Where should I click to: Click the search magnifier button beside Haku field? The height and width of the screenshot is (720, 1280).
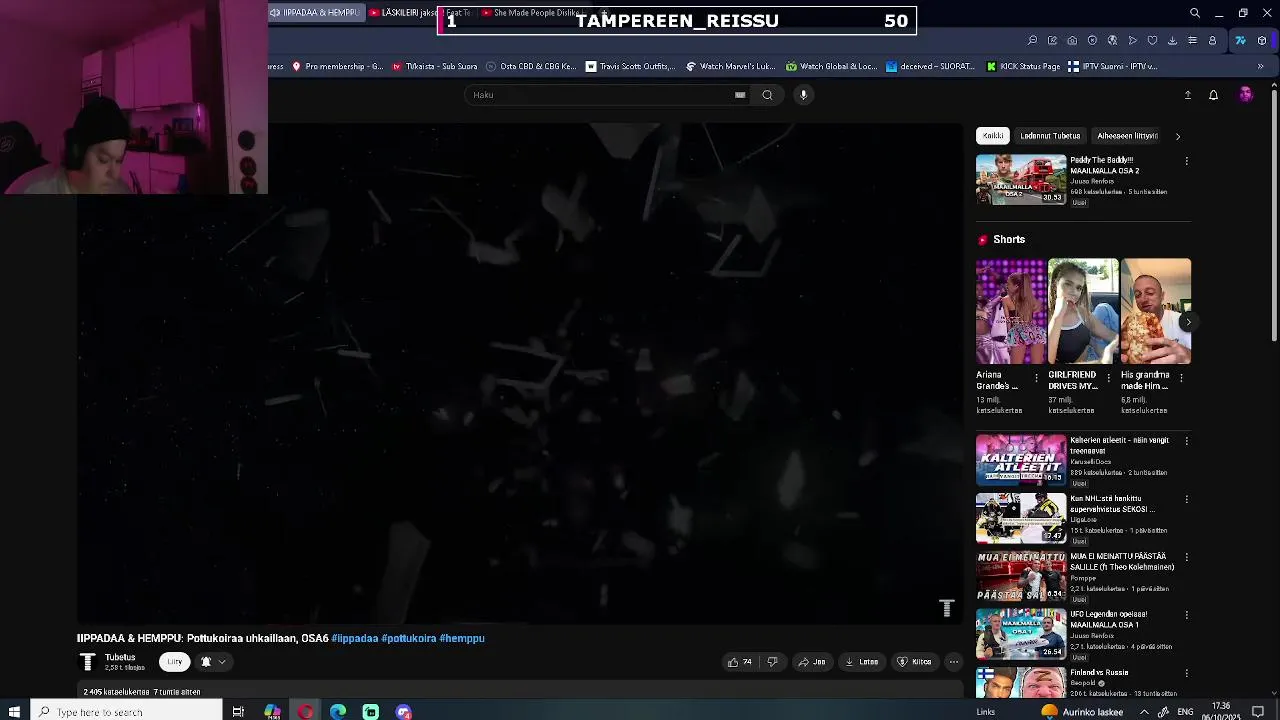point(767,95)
